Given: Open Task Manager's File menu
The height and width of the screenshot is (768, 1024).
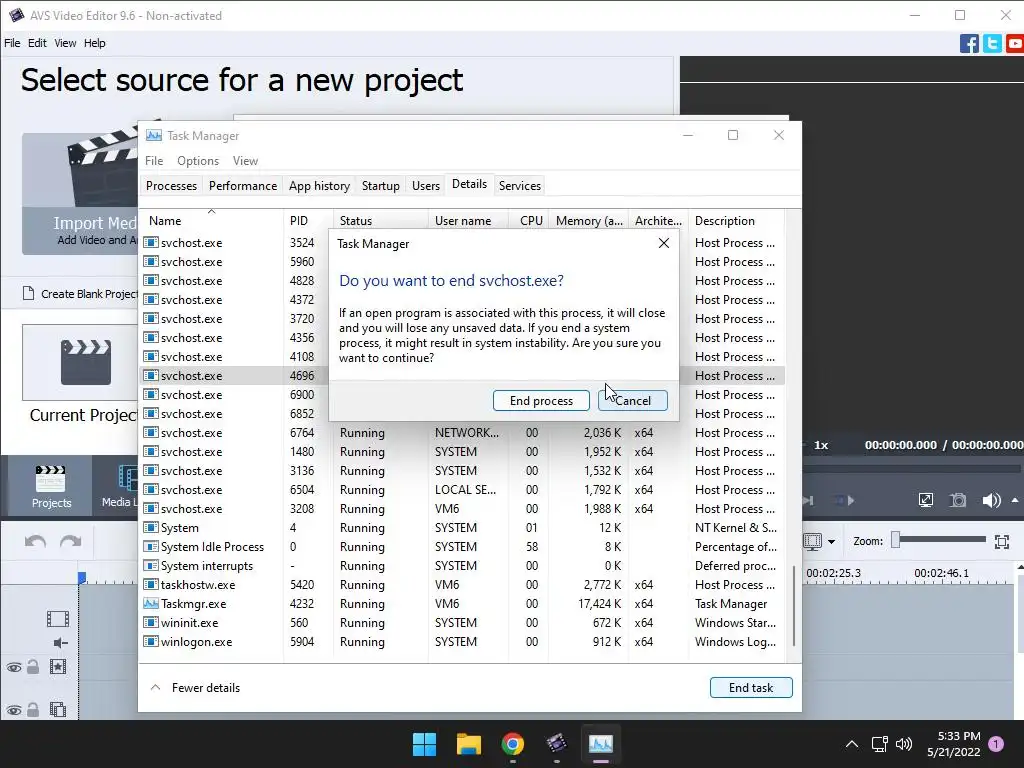Looking at the screenshot, I should 154,161.
